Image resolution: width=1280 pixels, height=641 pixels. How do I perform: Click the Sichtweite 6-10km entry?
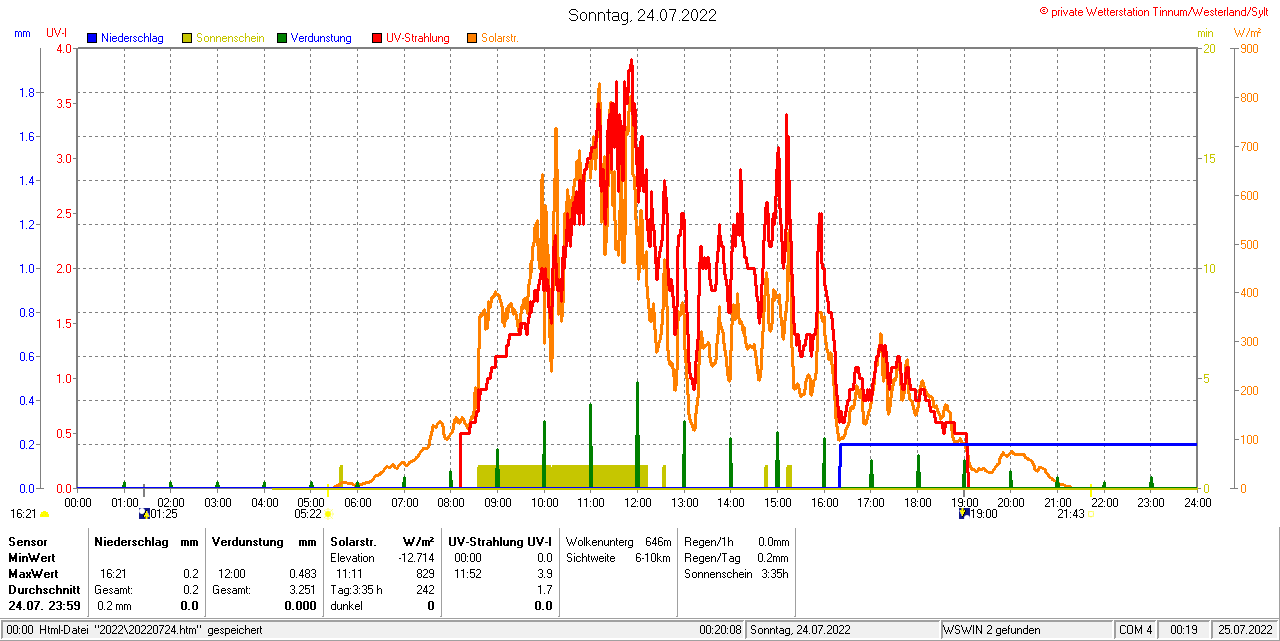[618, 557]
